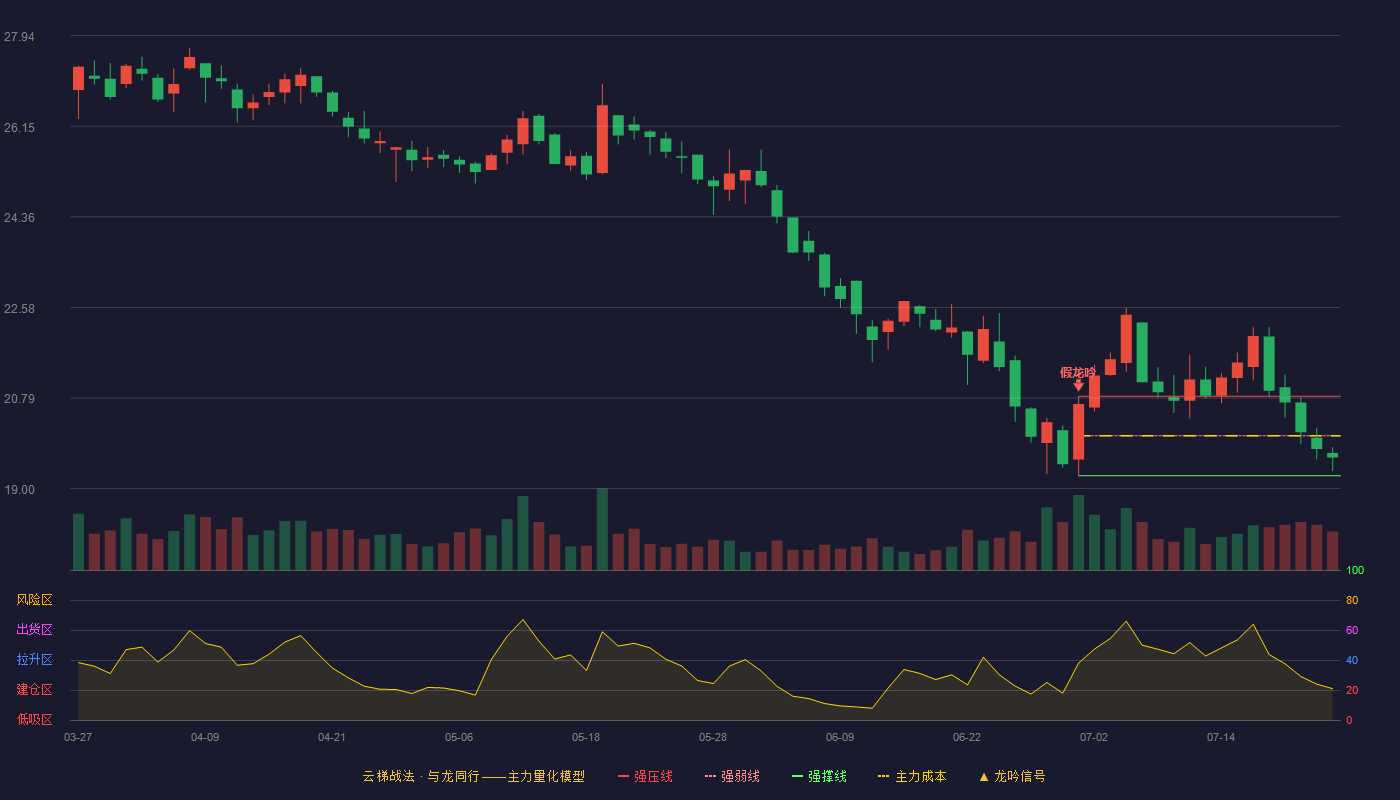Click the 19.00 price axis label
The height and width of the screenshot is (800, 1400).
coord(19,490)
